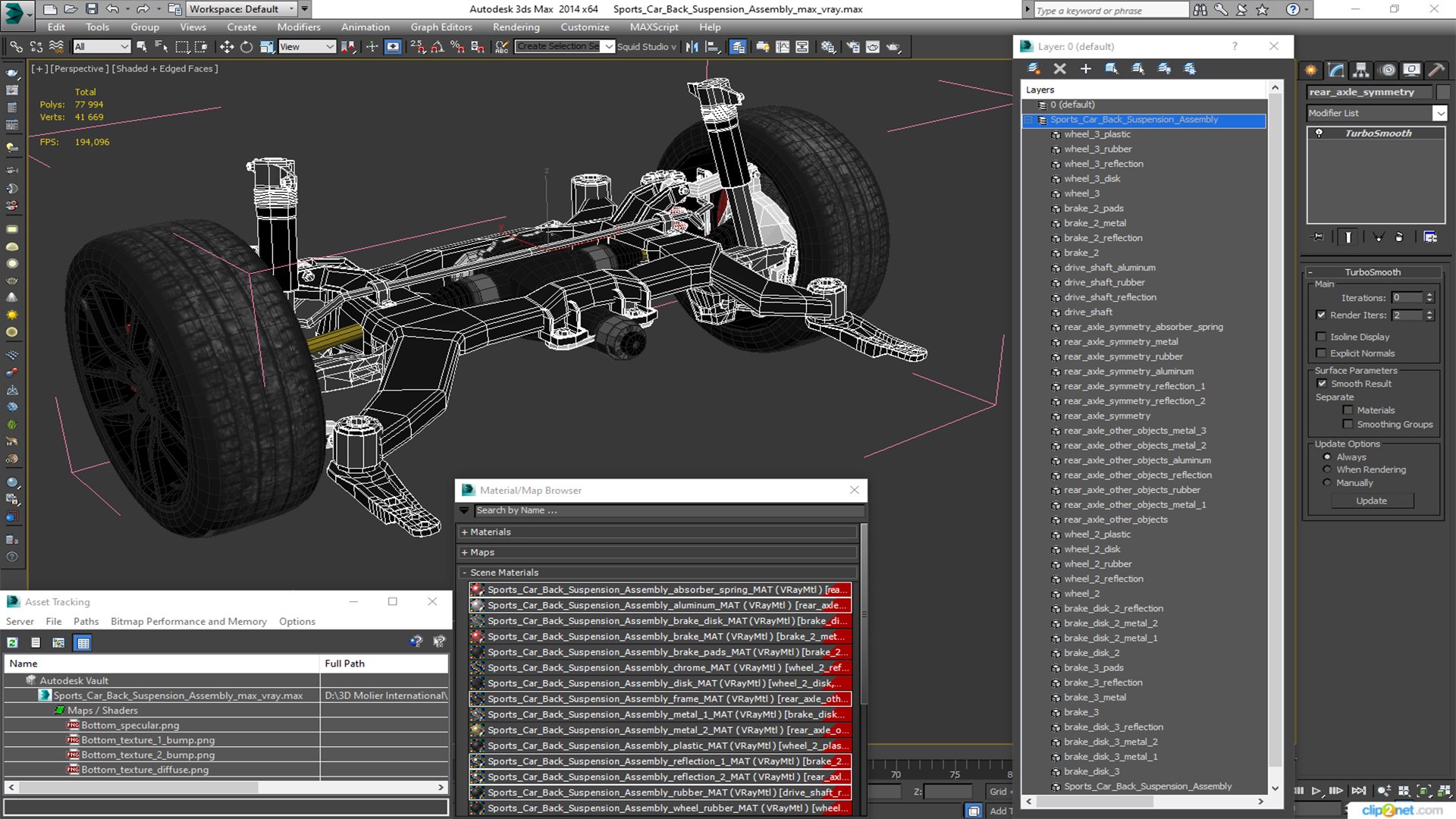The image size is (1456, 819).
Task: Click the Update button
Action: tap(1371, 500)
